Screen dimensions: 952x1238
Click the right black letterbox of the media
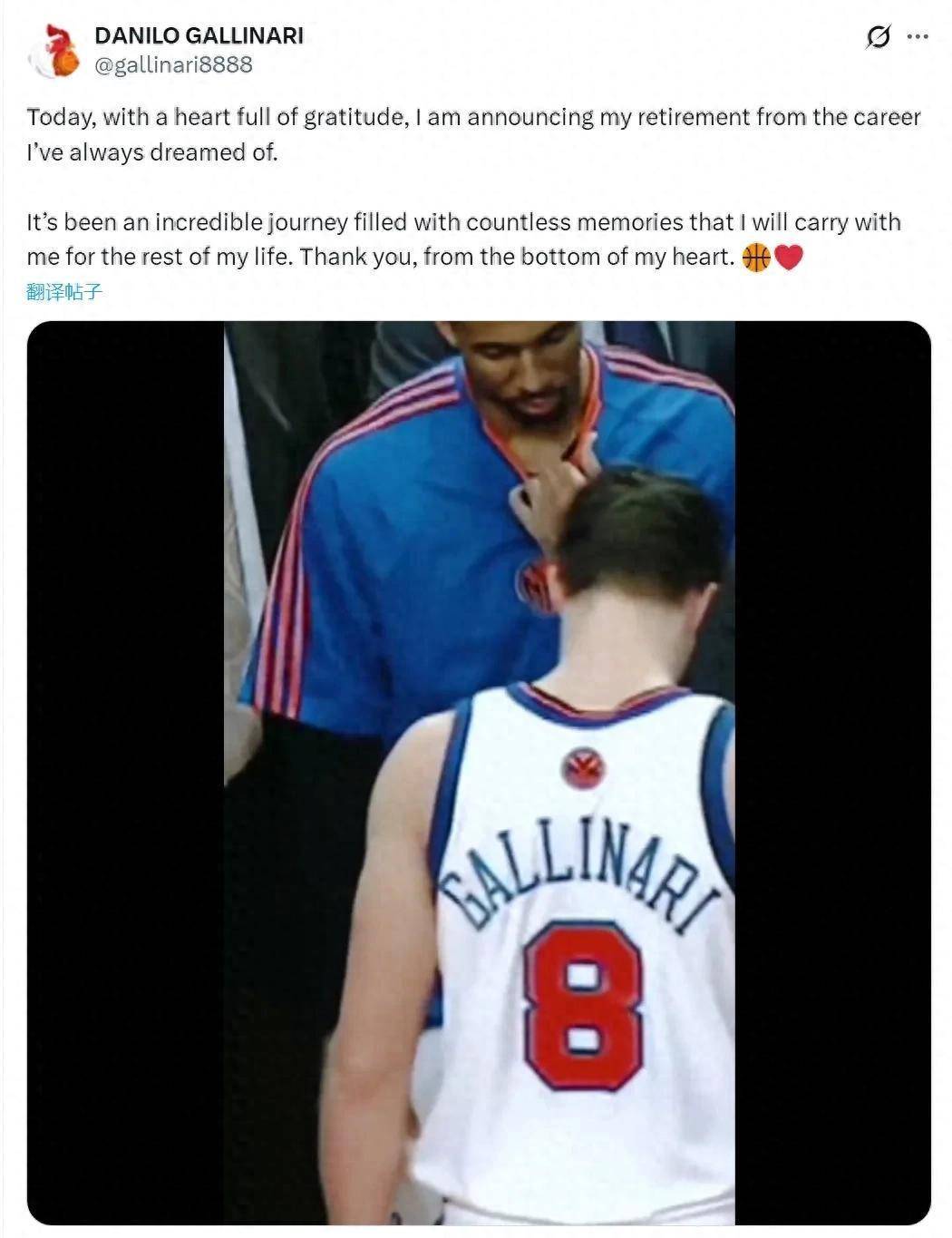833,773
